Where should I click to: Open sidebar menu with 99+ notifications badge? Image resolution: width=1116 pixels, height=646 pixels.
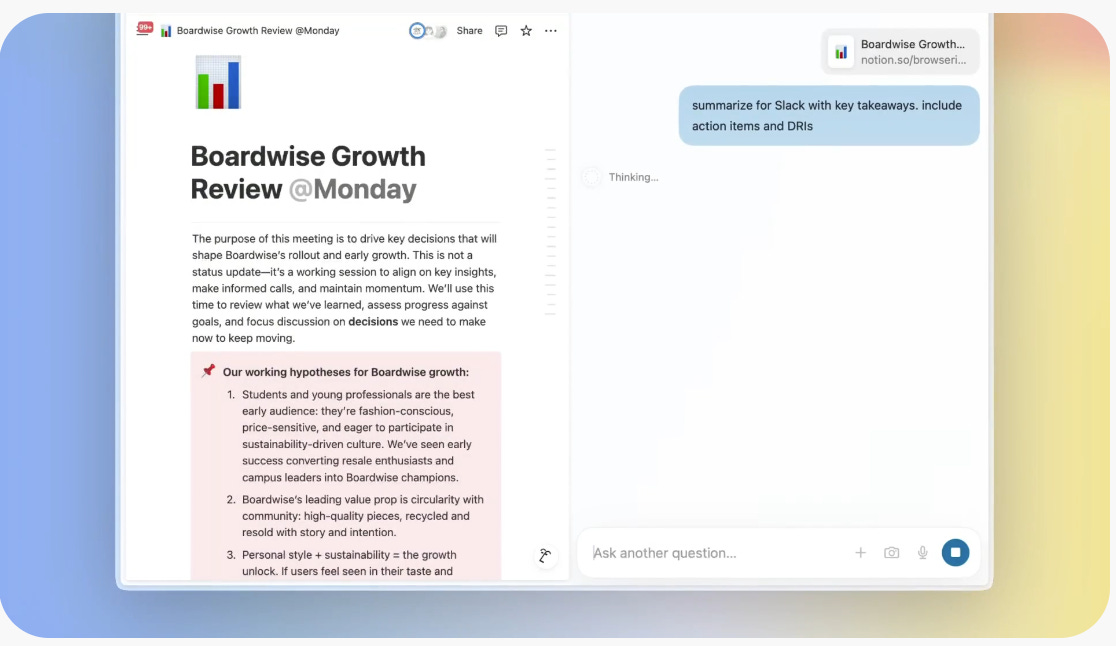[144, 28]
